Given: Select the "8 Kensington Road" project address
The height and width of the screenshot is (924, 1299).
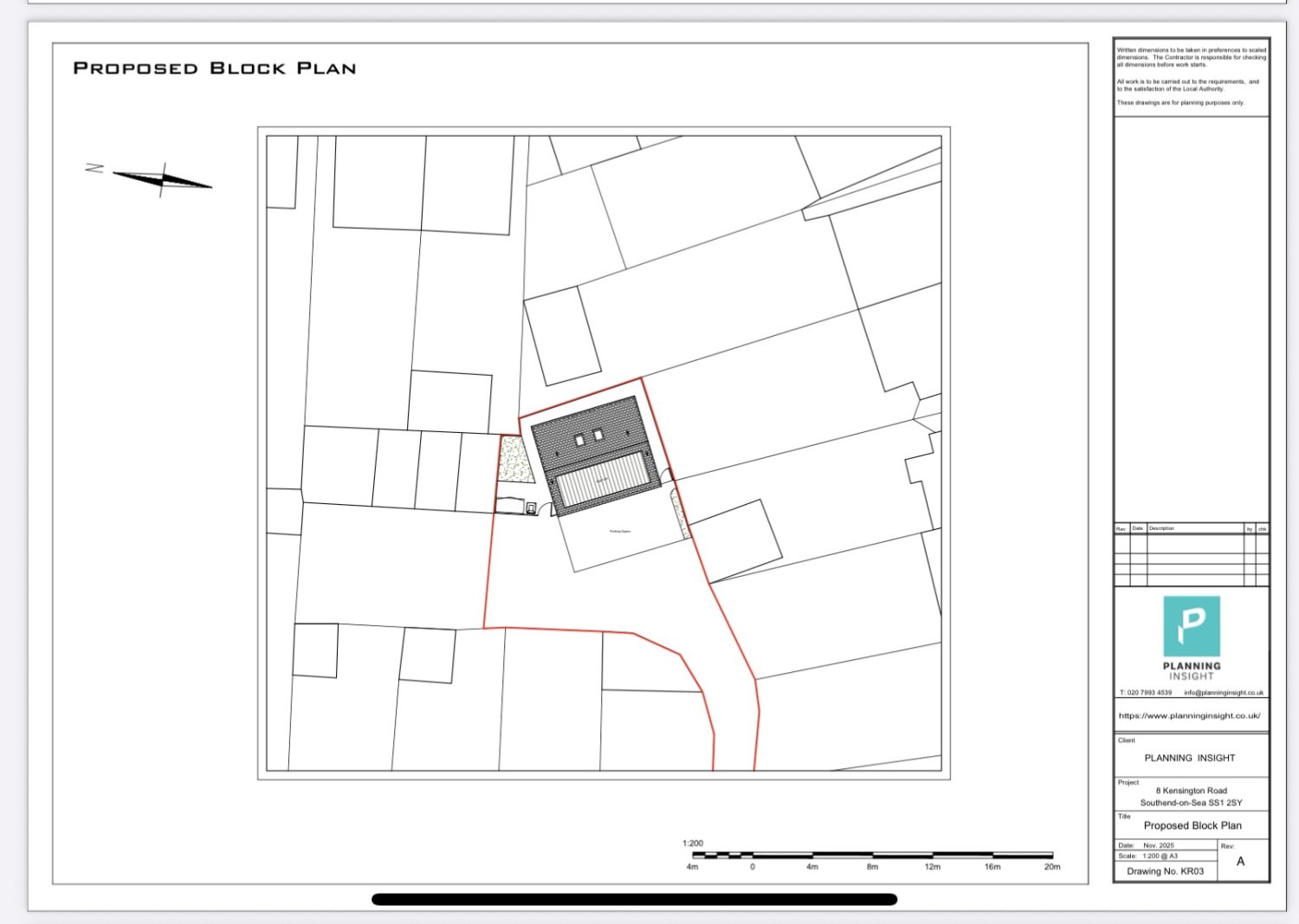Looking at the screenshot, I should 1192,791.
